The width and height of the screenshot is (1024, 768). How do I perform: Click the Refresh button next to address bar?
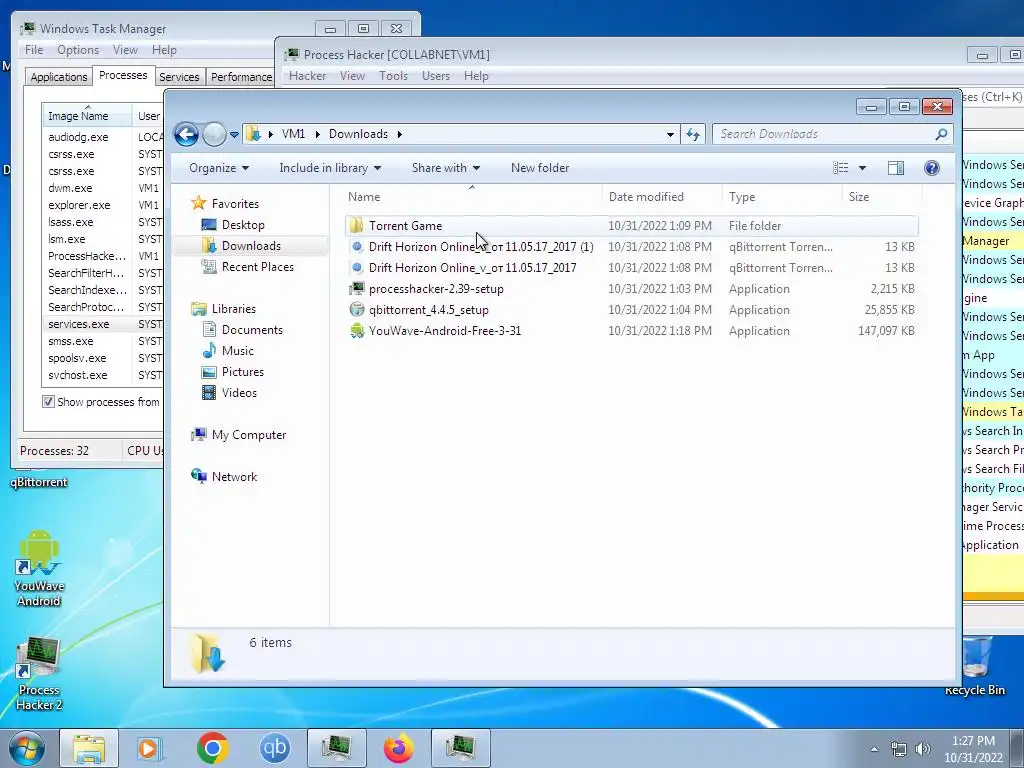693,135
